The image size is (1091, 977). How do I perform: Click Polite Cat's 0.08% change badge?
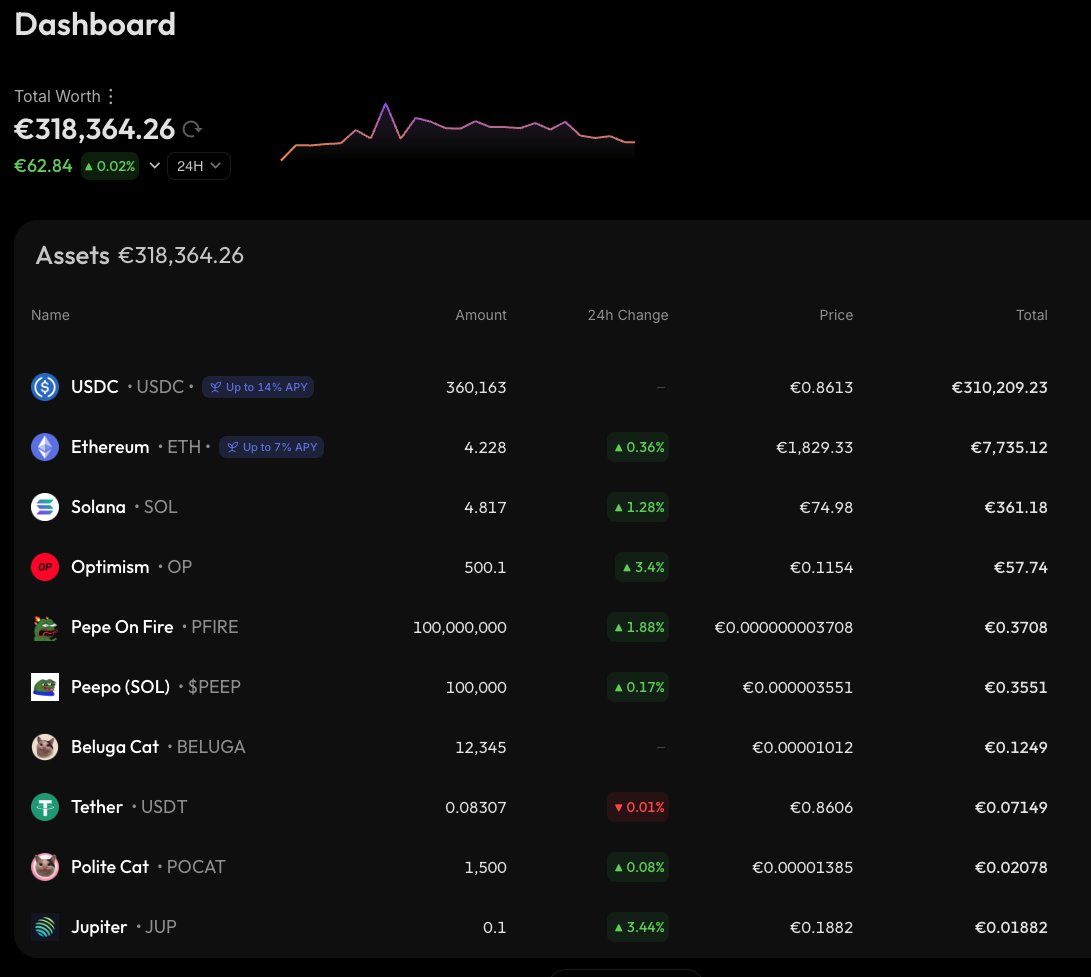point(638,867)
